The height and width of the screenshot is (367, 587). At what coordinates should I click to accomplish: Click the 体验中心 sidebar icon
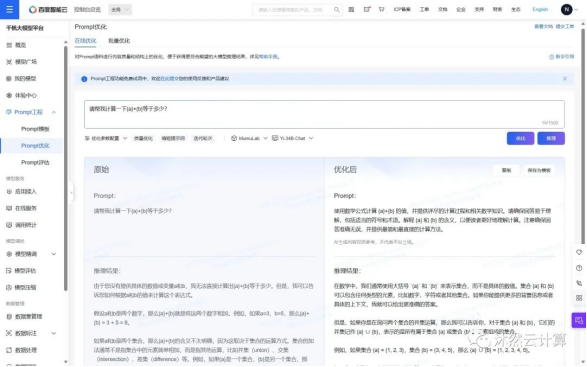(x=9, y=95)
